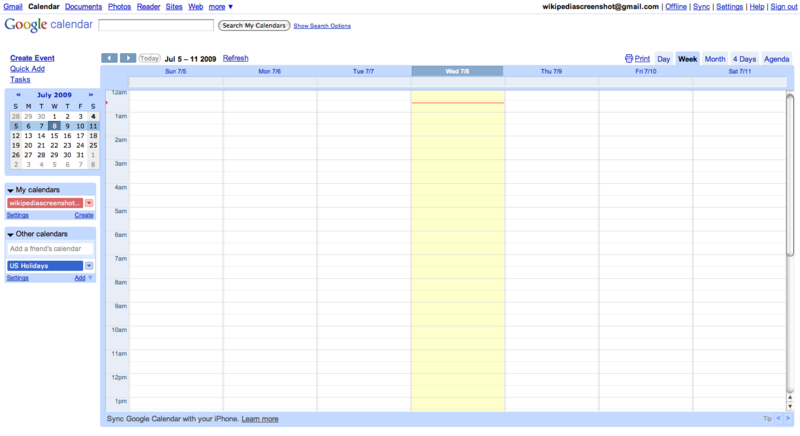Select July 22 in the mini calendar
800x436 pixels.
(x=54, y=145)
